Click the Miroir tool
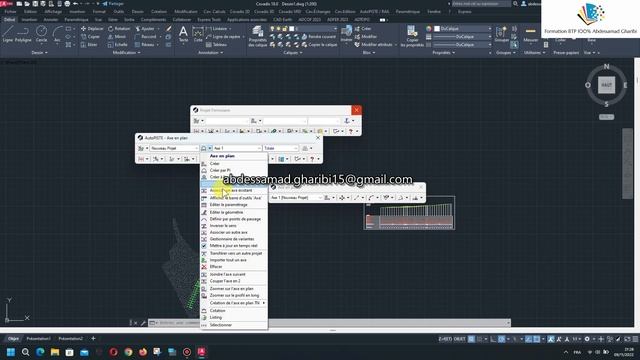Image resolution: width=640 pixels, height=360 pixels. [x=117, y=37]
